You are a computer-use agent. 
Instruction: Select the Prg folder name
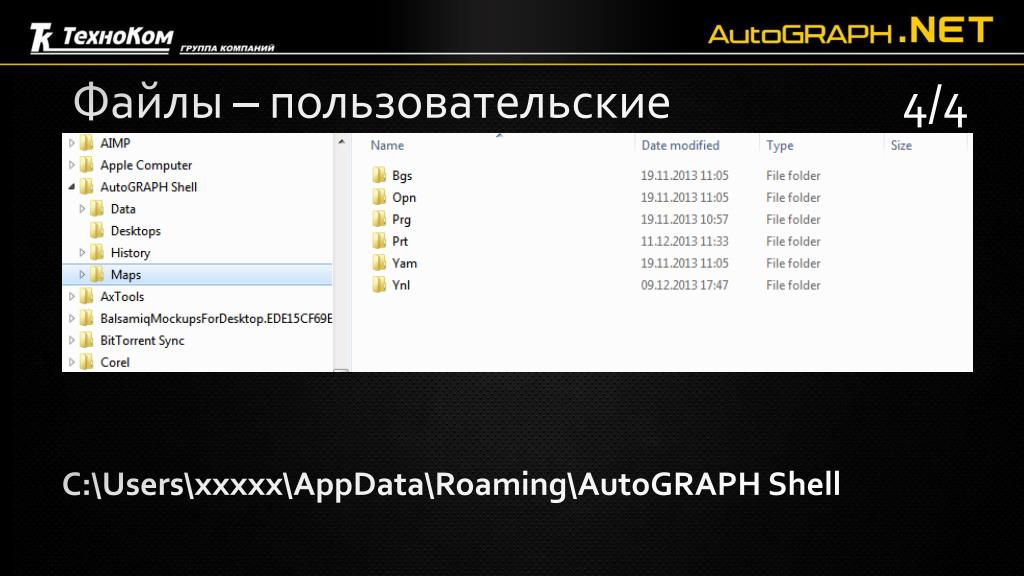coord(402,220)
